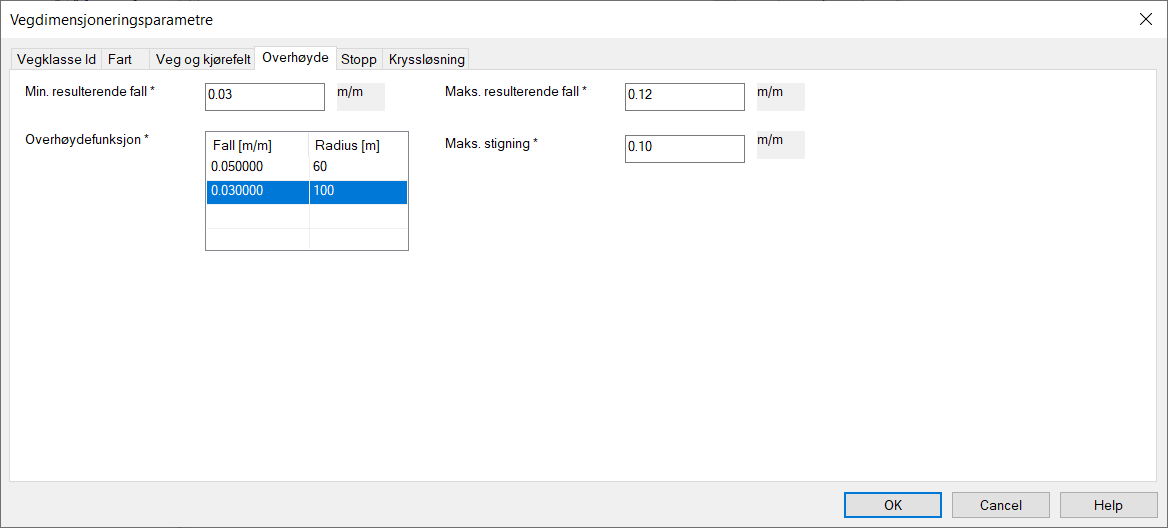1168x528 pixels.
Task: Cancel the dialog
Action: pyautogui.click(x=1000, y=505)
